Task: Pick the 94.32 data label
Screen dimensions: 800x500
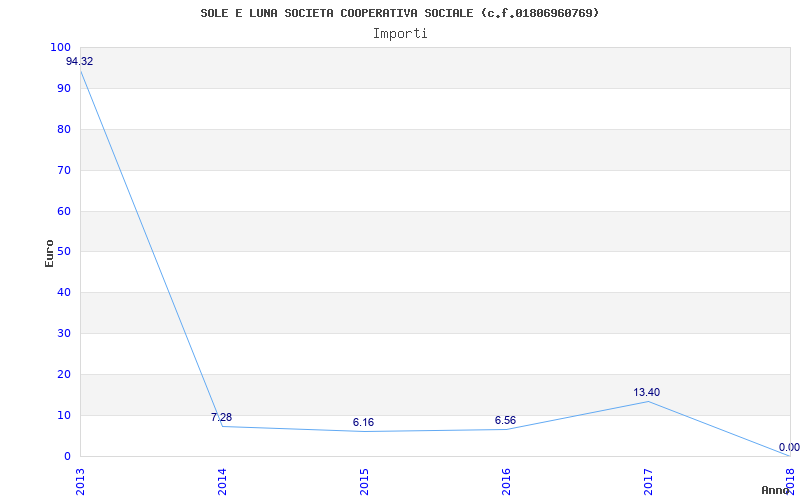Action: point(80,61)
